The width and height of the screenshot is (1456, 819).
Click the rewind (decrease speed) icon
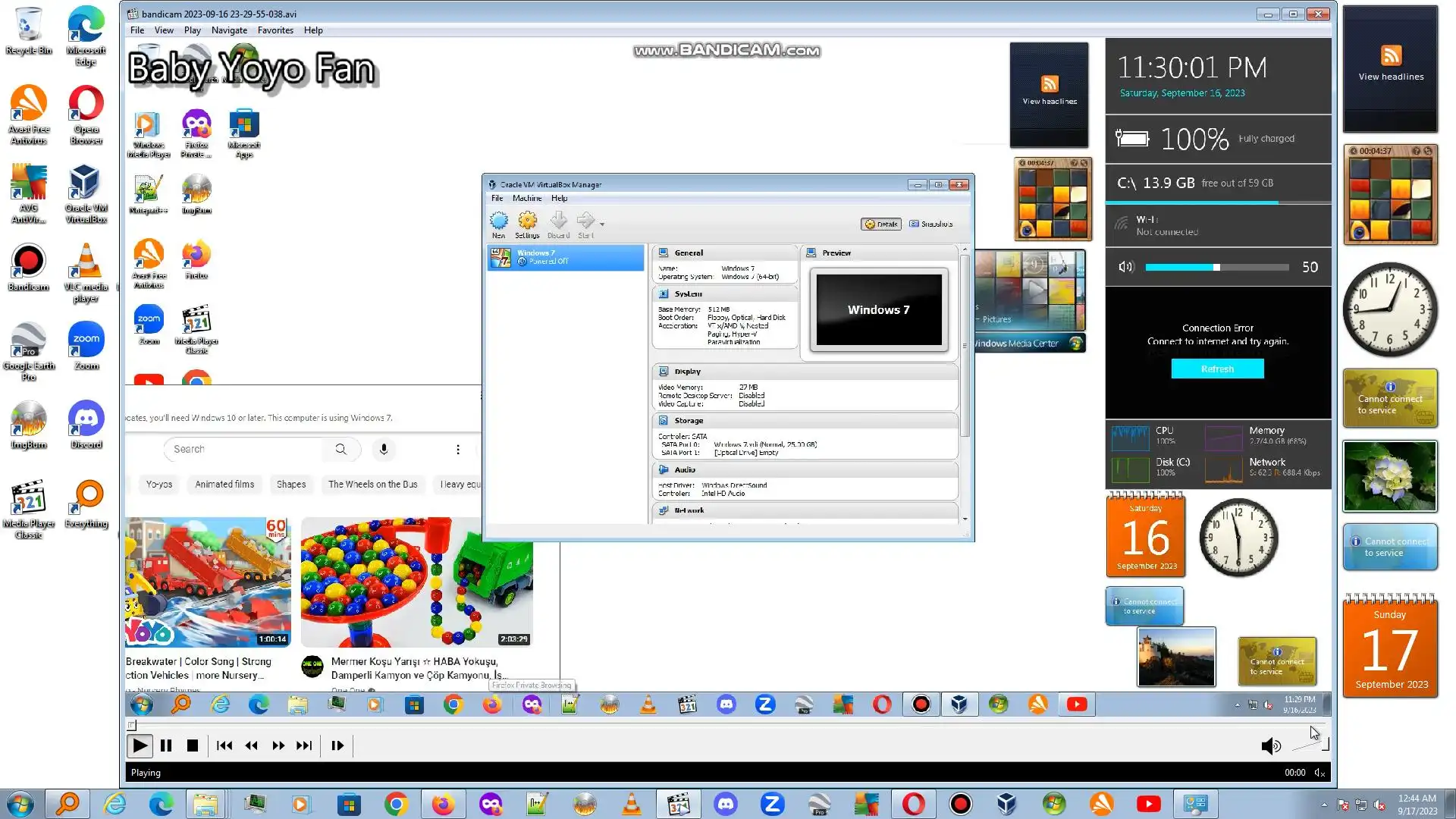252,746
